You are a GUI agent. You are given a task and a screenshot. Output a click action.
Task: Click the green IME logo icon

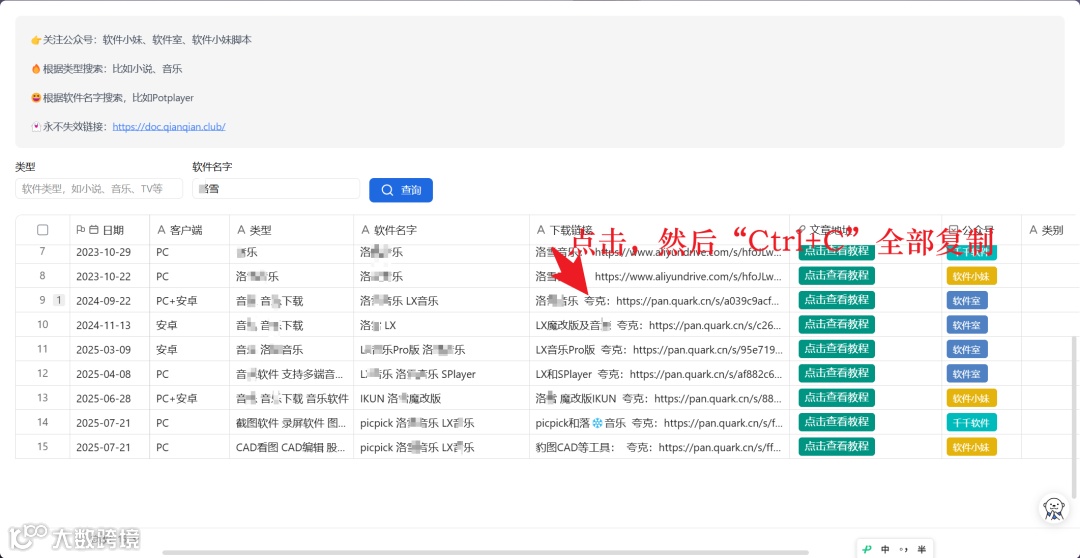[867, 549]
